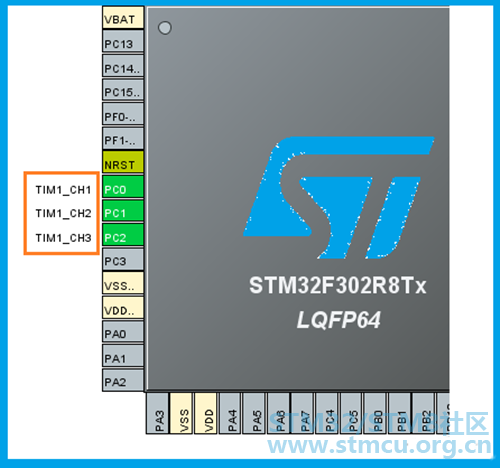Select the VDD.. pin above PA0

click(x=123, y=307)
